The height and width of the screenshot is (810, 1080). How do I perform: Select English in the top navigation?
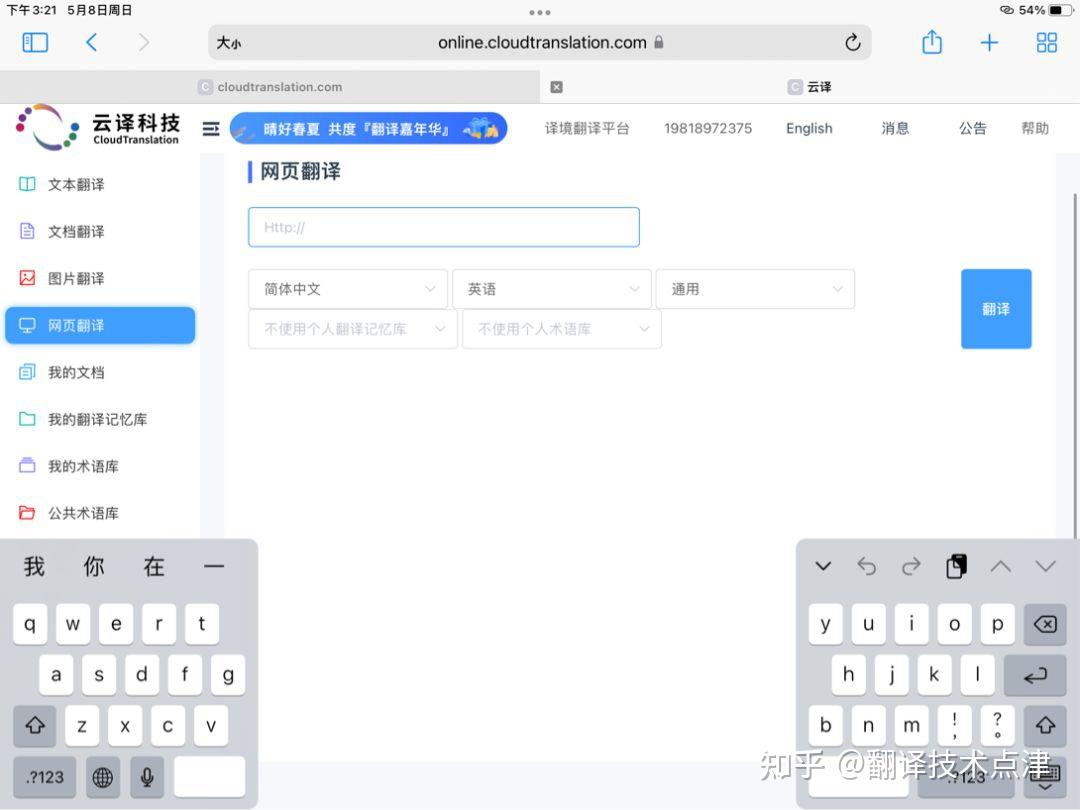[808, 128]
